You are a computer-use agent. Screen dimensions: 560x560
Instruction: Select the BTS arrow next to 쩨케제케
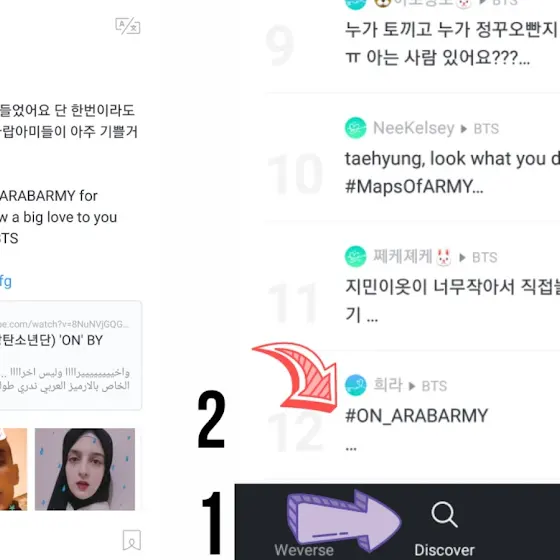478,257
